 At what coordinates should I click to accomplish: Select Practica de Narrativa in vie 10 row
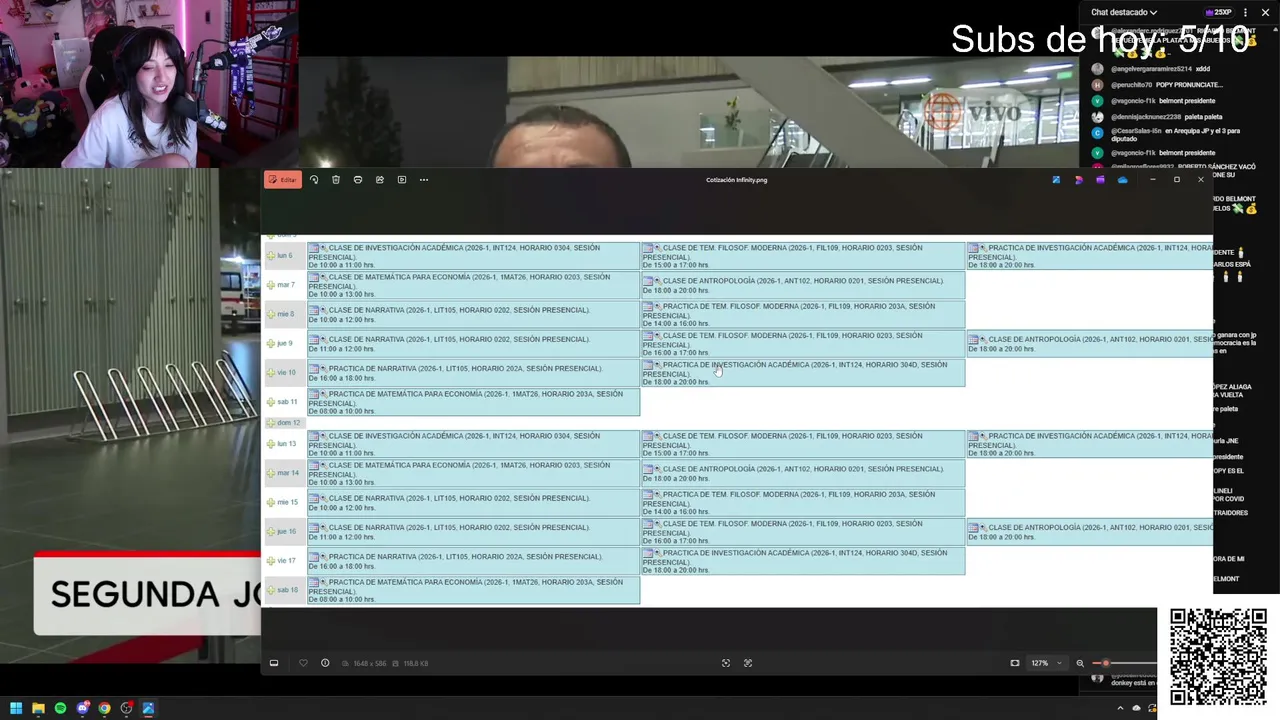click(x=473, y=372)
